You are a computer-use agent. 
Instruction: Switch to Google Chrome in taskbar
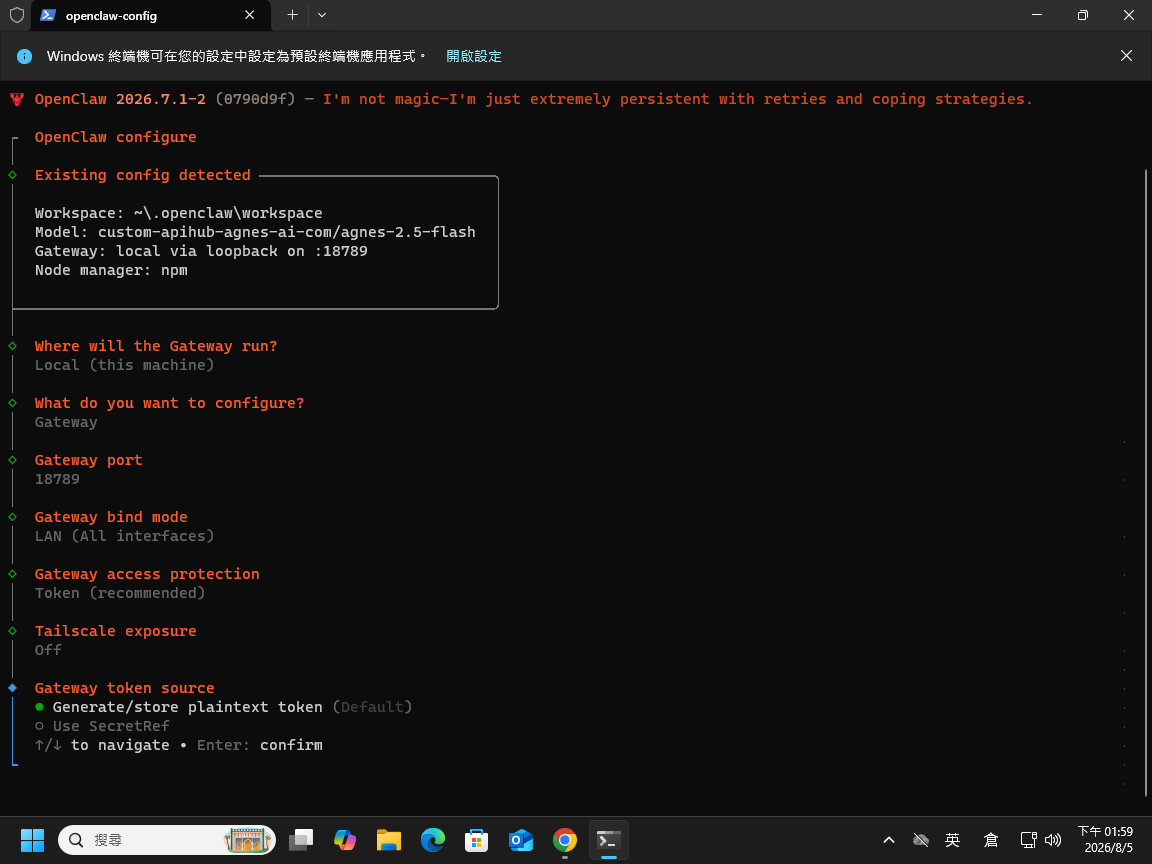565,840
